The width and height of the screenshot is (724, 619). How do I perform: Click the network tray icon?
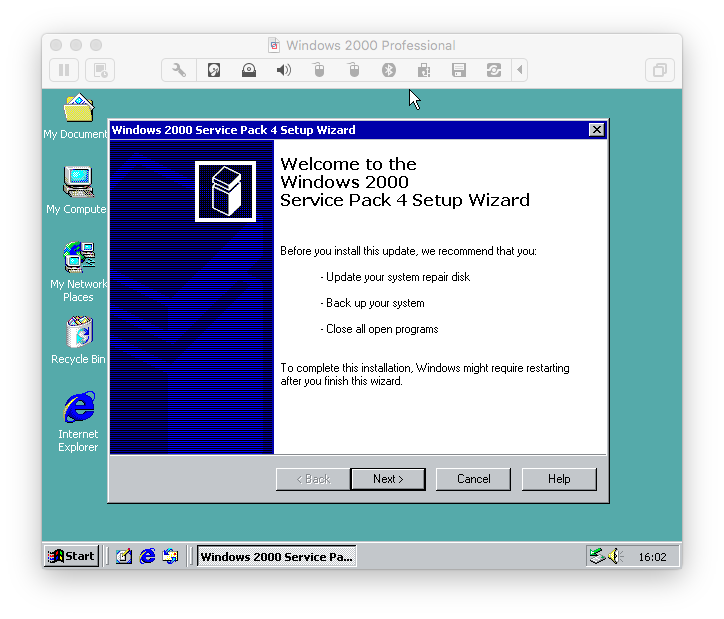[x=597, y=556]
